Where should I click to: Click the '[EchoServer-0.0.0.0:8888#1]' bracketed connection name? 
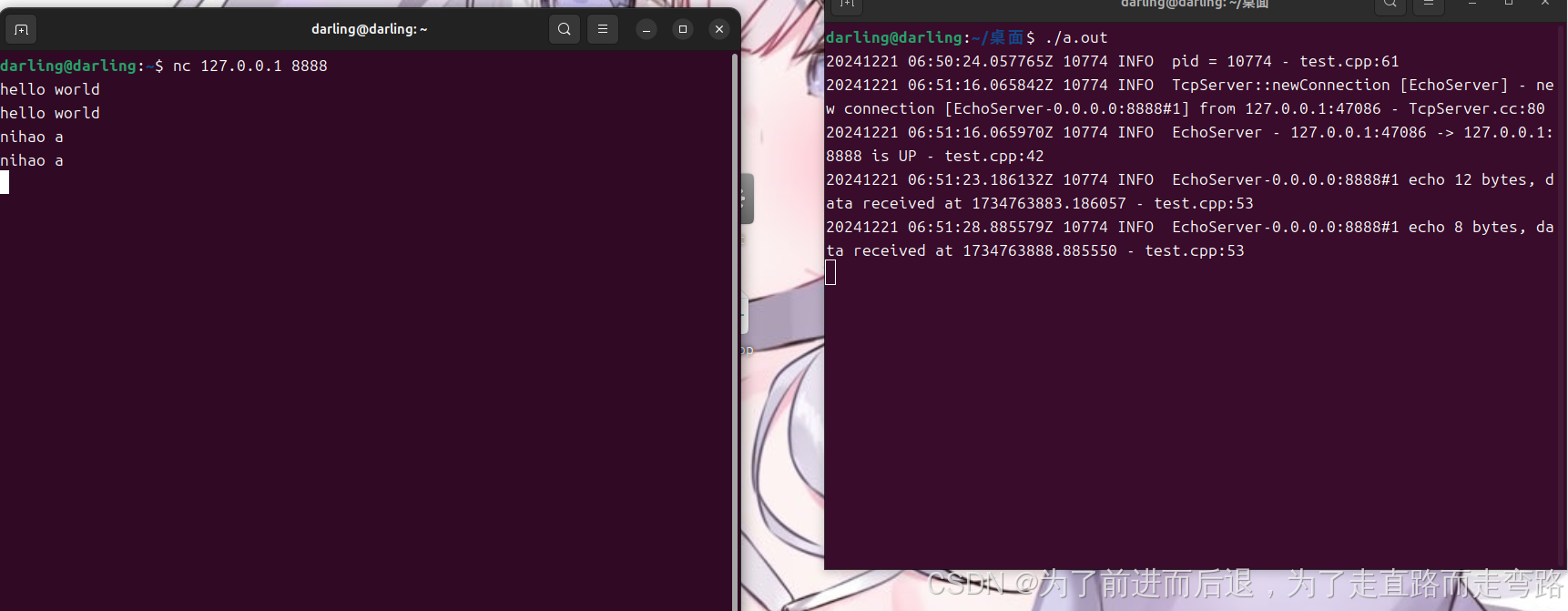coord(1067,108)
